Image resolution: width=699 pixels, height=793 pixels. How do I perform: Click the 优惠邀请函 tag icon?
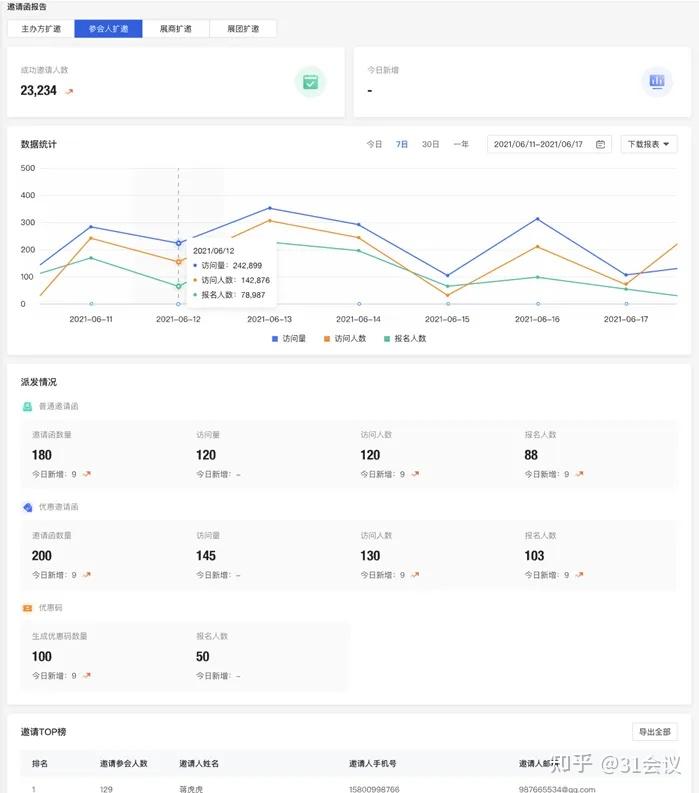point(27,507)
